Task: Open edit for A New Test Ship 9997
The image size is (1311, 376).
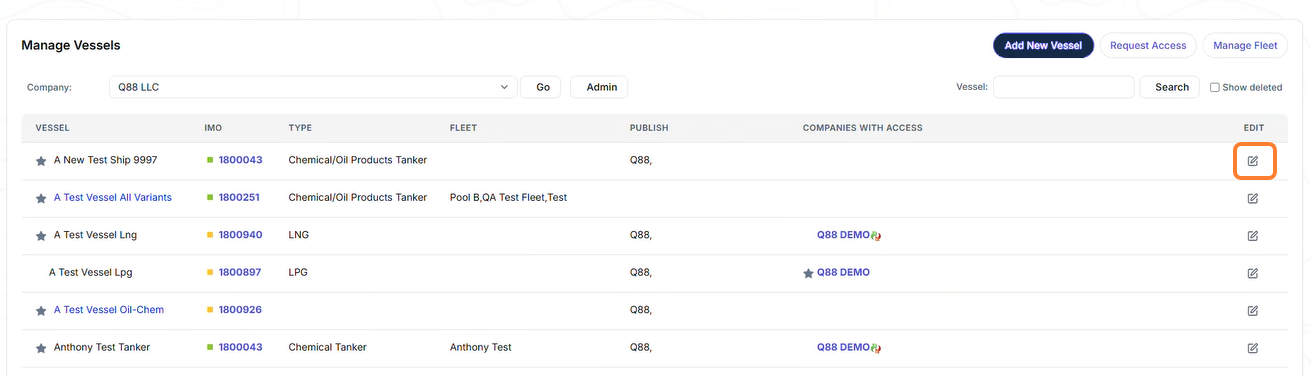Action: click(x=1253, y=160)
